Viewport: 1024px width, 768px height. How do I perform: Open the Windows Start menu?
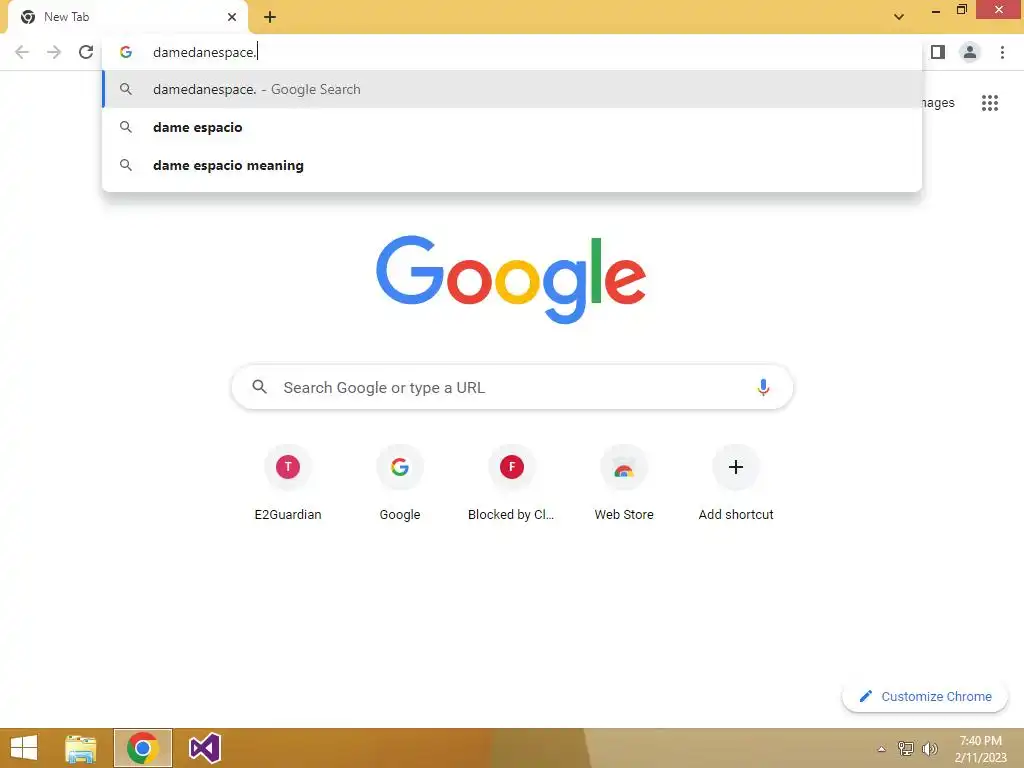24,748
